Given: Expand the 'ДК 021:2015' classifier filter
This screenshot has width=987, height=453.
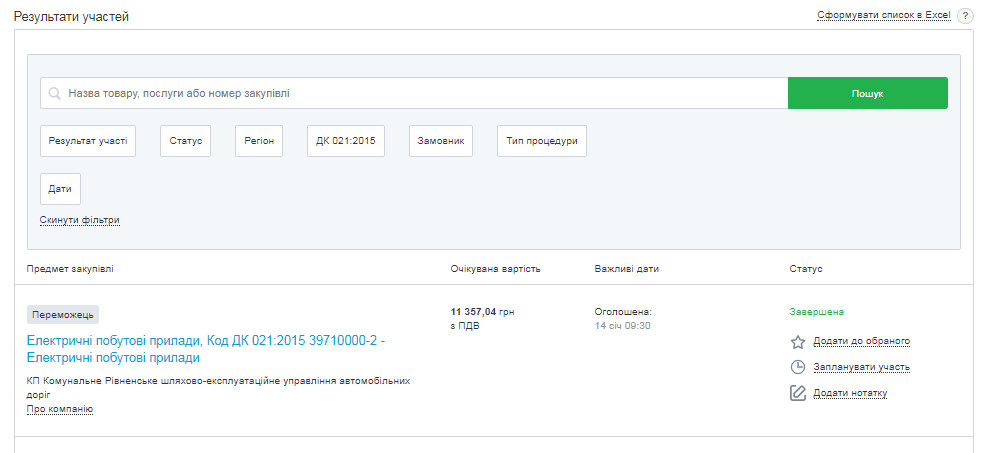Looking at the screenshot, I should pos(345,141).
